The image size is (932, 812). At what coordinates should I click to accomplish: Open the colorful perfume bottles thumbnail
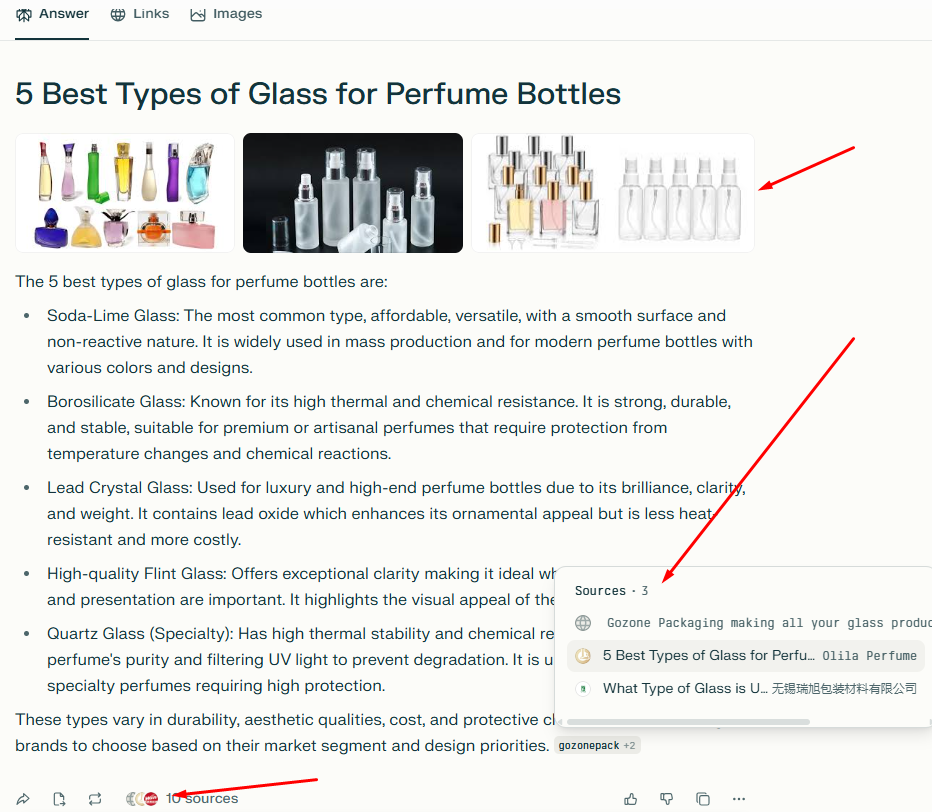[x=125, y=193]
